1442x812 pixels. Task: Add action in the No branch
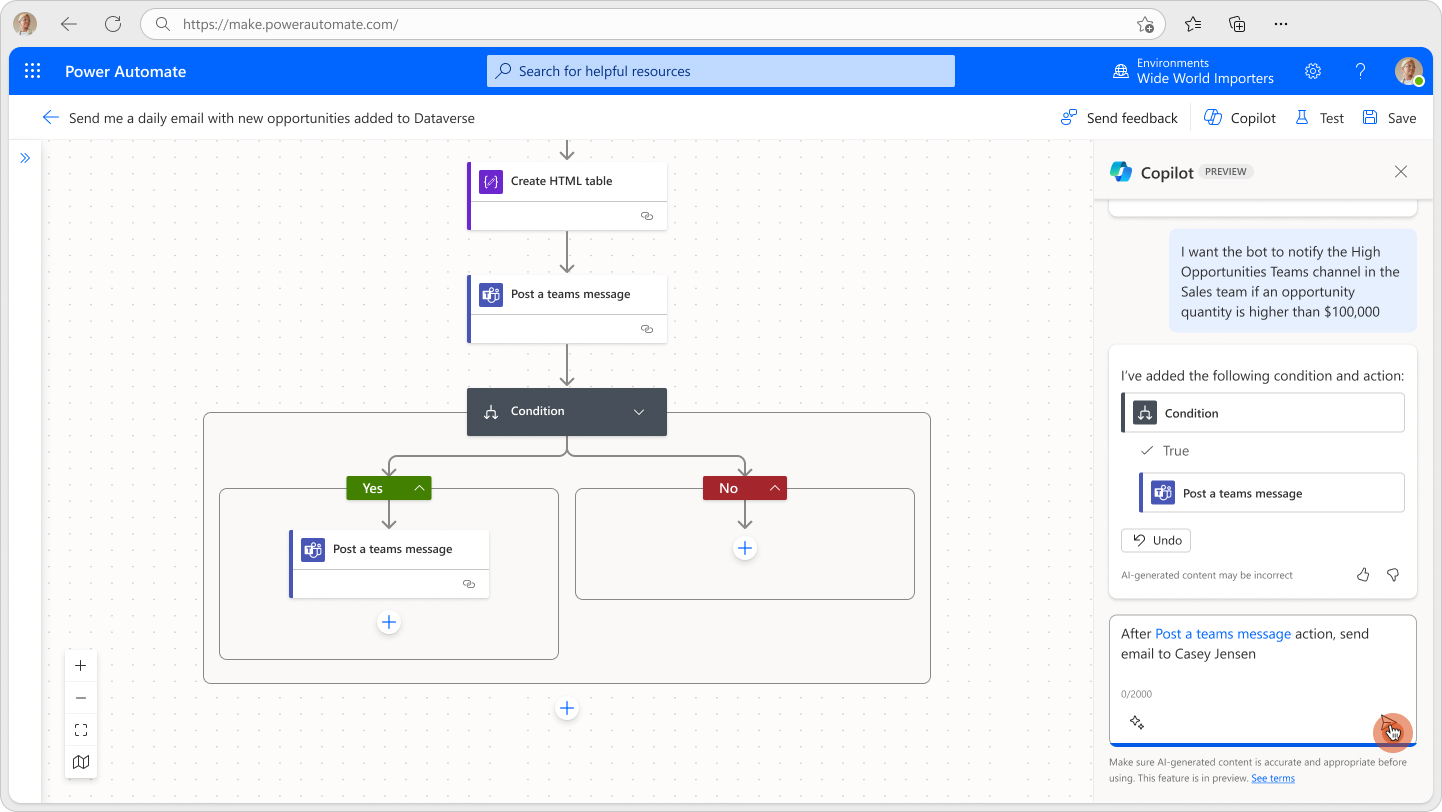click(x=744, y=548)
